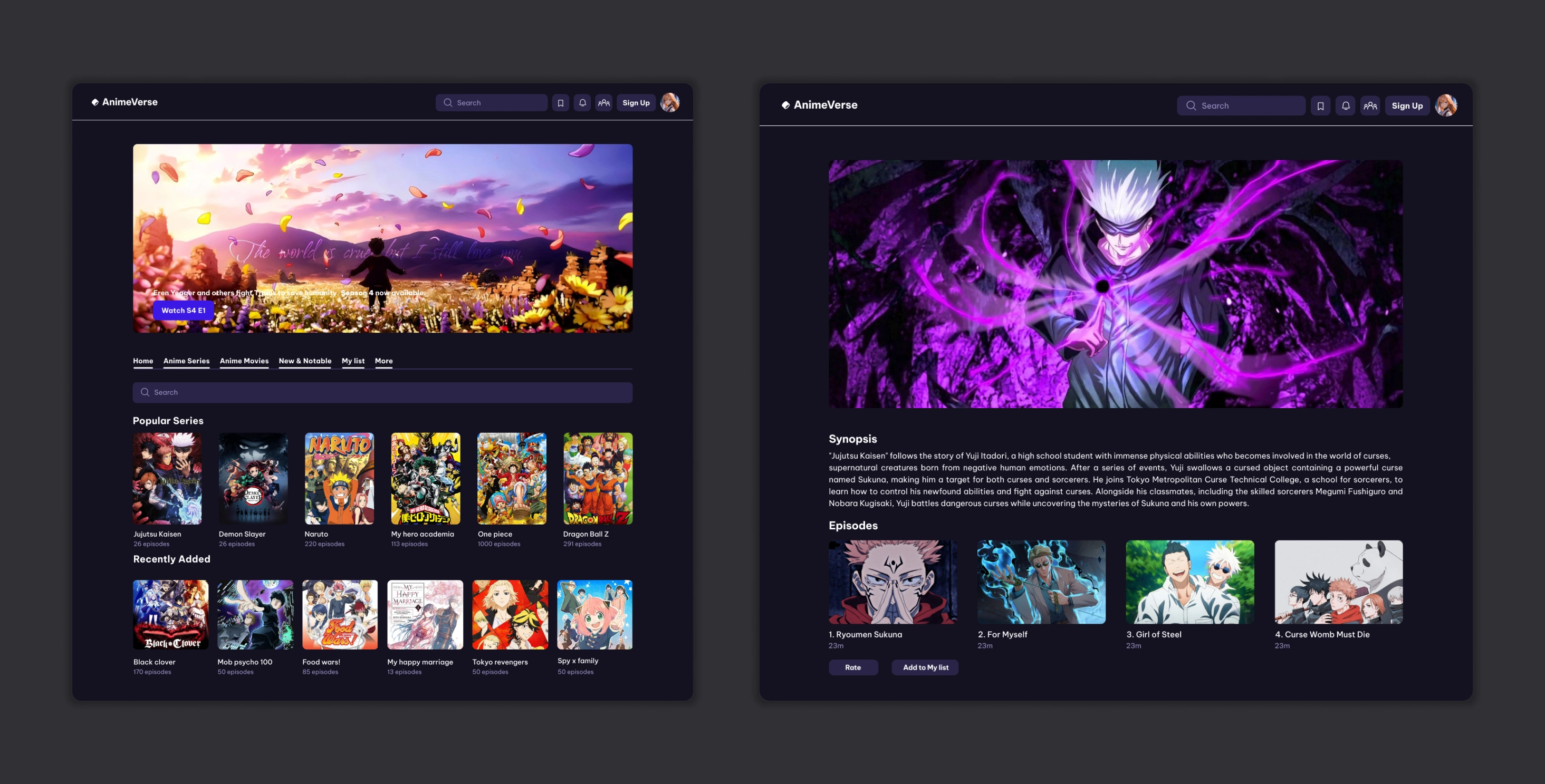Click the 'Synopsis' heading
Image resolution: width=1545 pixels, height=784 pixels.
tap(853, 439)
